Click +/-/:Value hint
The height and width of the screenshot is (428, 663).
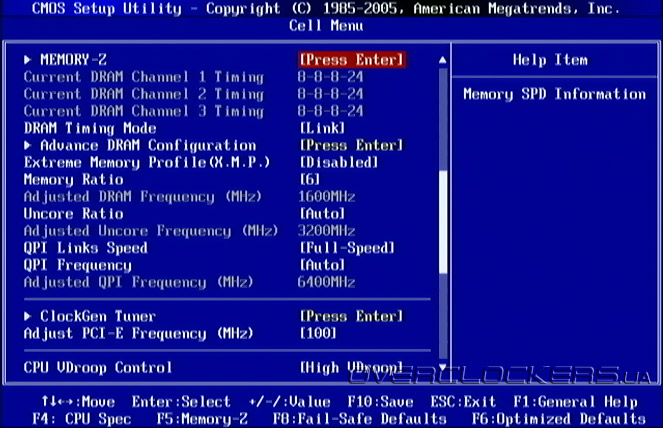(290, 402)
